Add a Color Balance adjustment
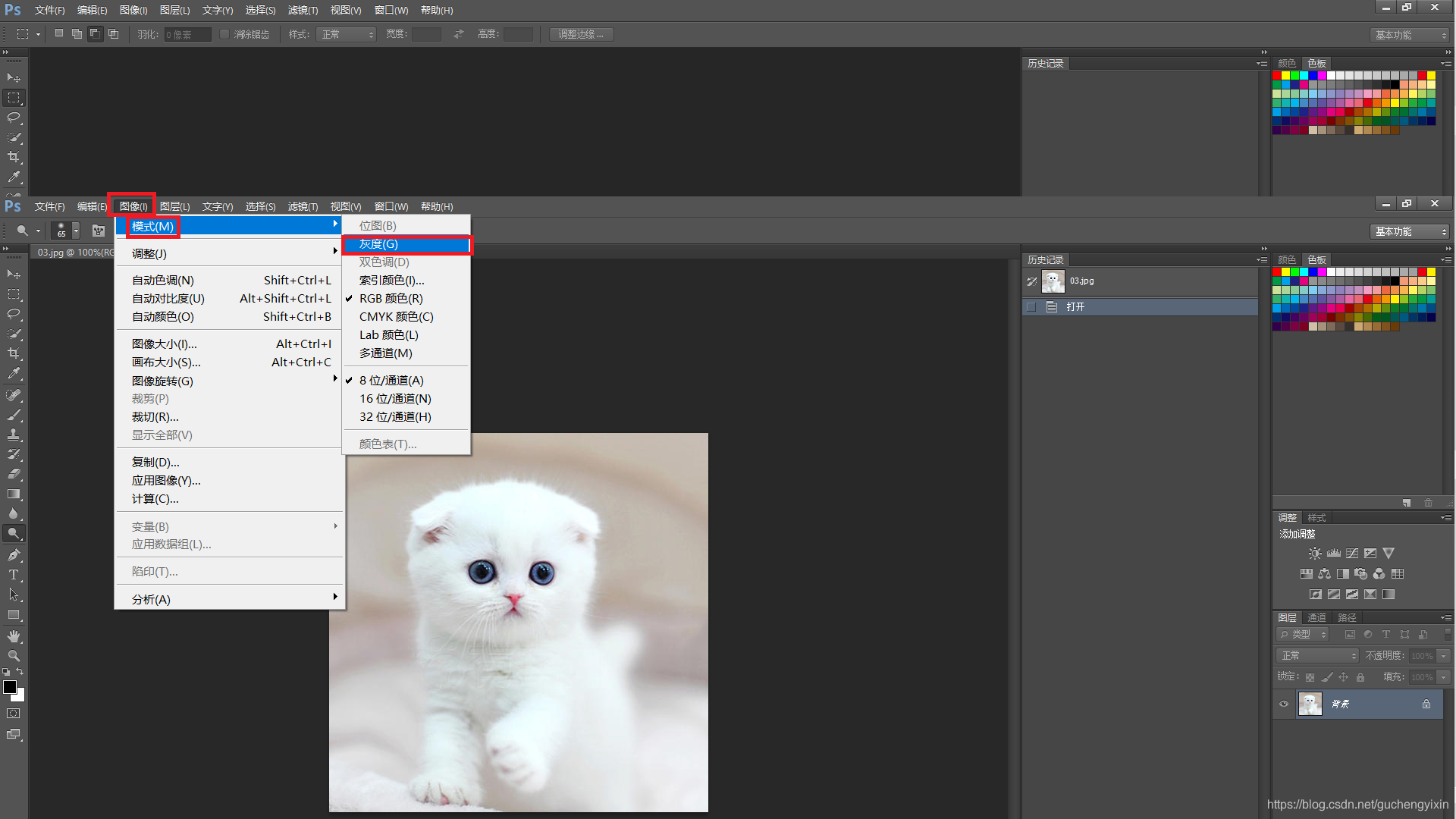Viewport: 1456px width, 819px height. 1324,574
